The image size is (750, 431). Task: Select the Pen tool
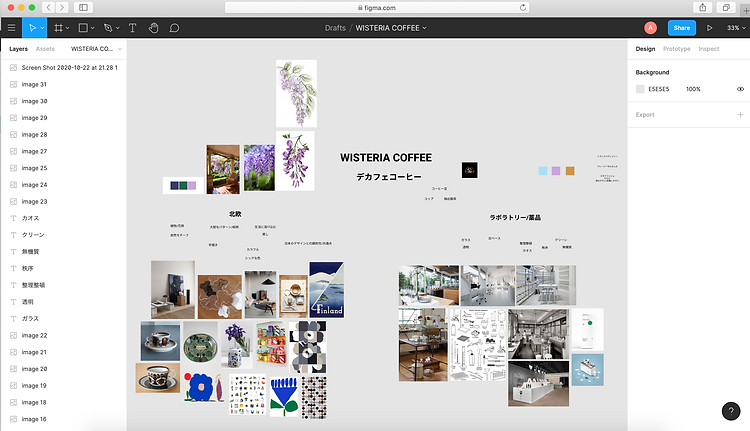(x=108, y=28)
